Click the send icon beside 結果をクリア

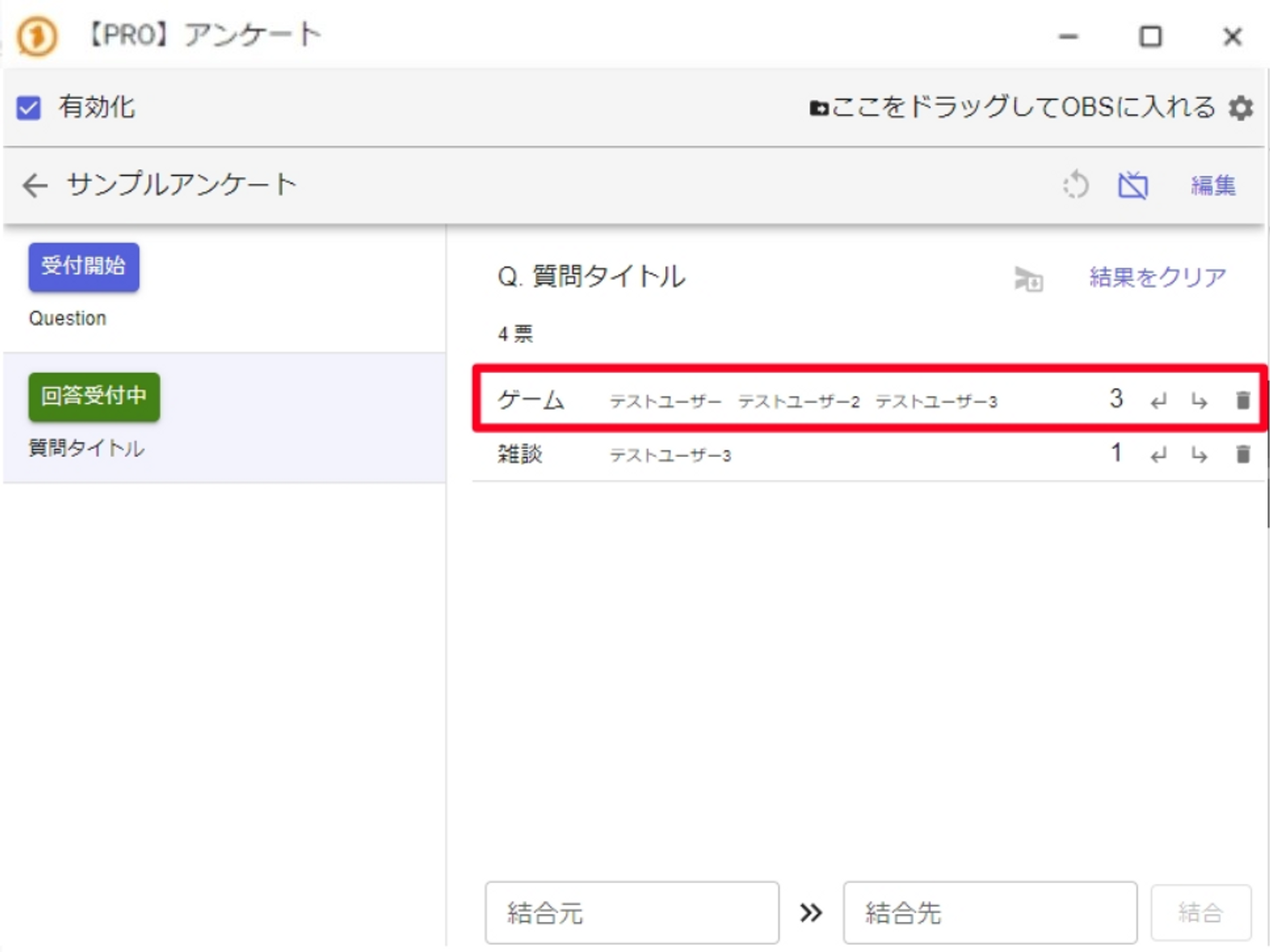[x=1028, y=279]
